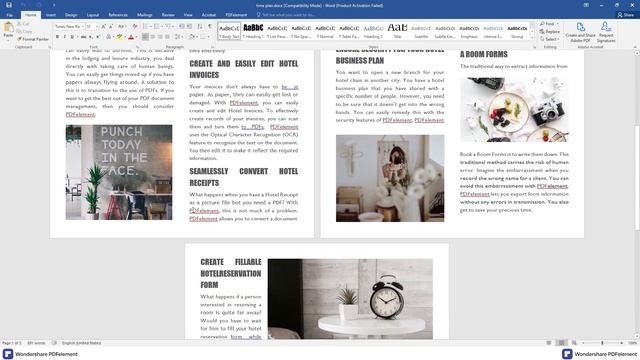This screenshot has width=640, height=360.
Task: Switch to the Layout tab
Action: tap(93, 15)
